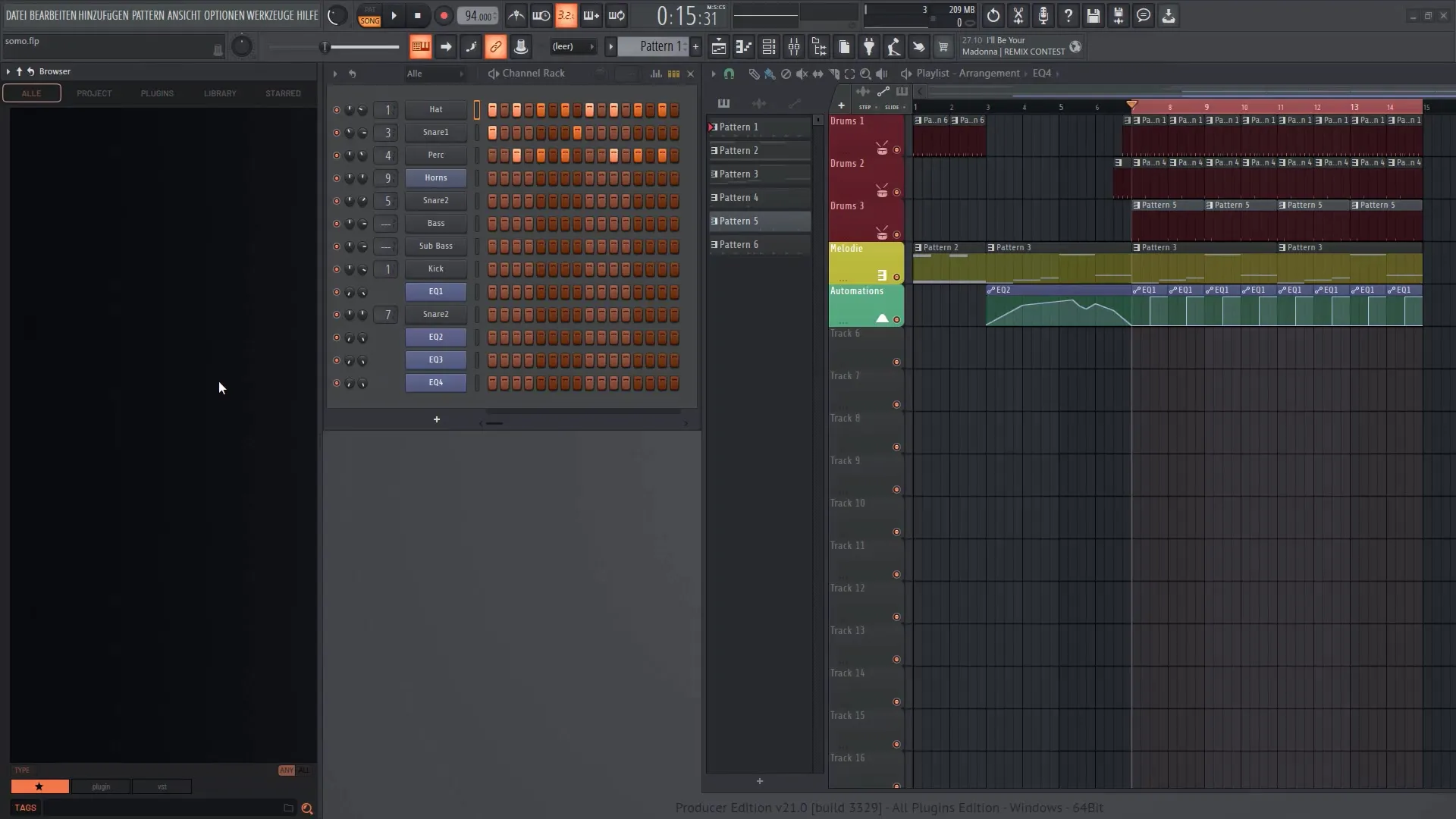This screenshot has width=1456, height=819.
Task: Open Playlist options menu arrow
Action: tap(713, 74)
